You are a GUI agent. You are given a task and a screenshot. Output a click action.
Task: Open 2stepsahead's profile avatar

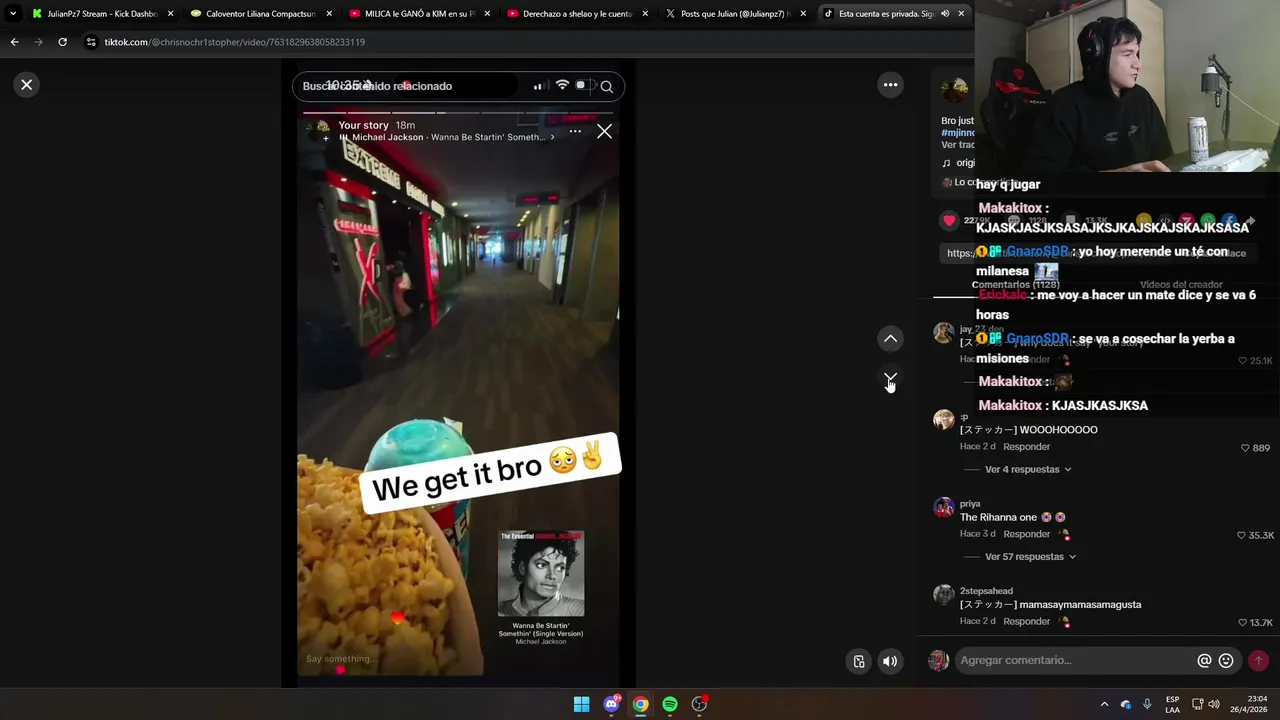click(943, 594)
